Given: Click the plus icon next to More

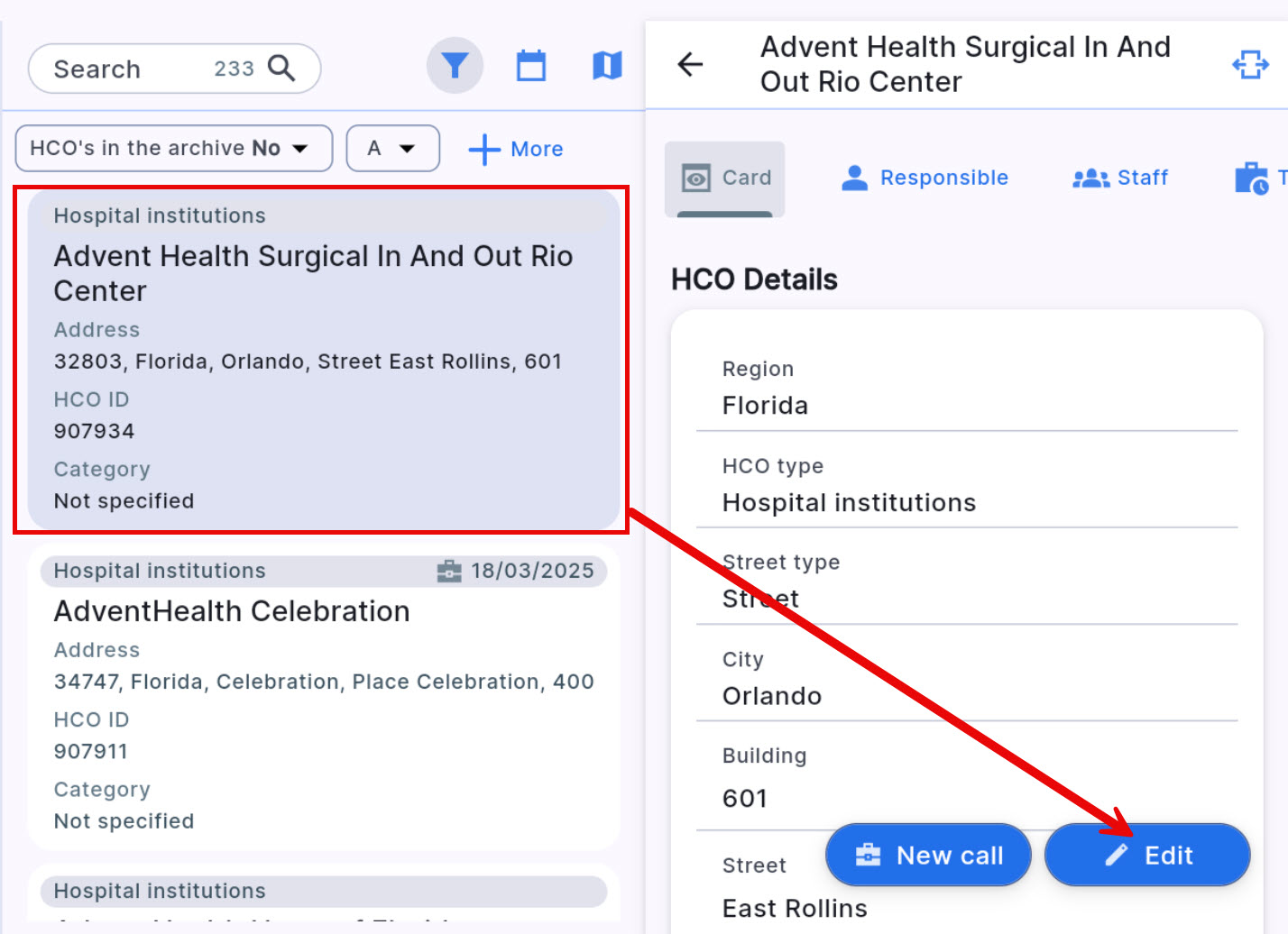Looking at the screenshot, I should tap(484, 150).
